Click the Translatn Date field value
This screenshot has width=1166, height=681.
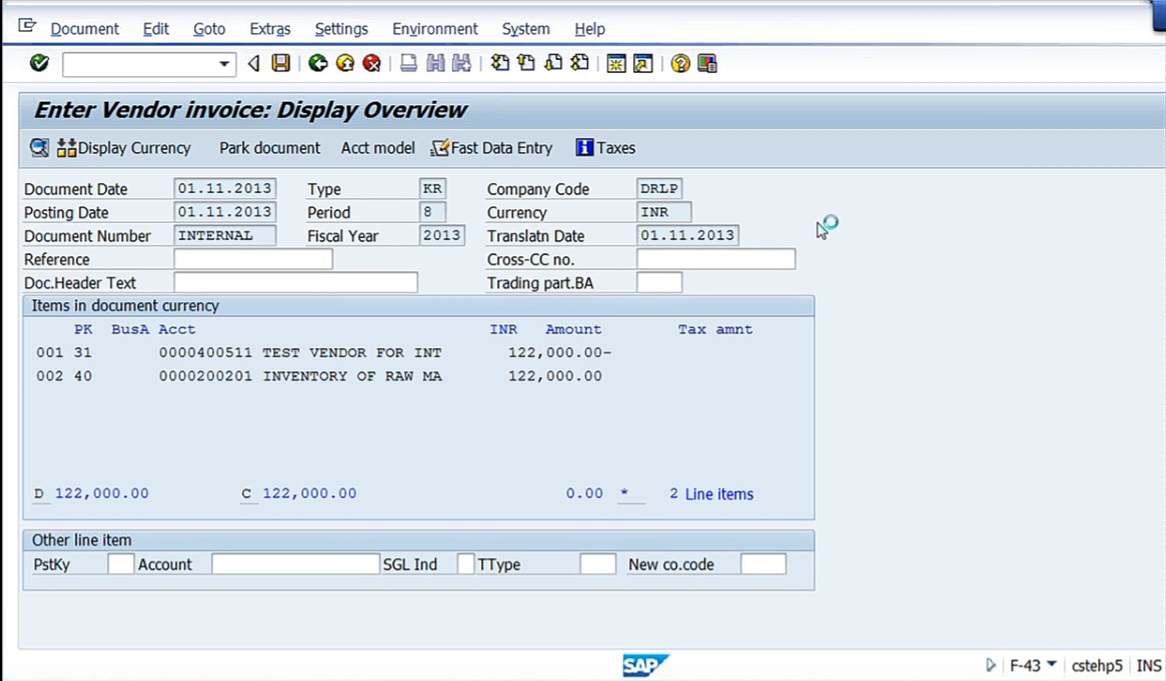[688, 236]
